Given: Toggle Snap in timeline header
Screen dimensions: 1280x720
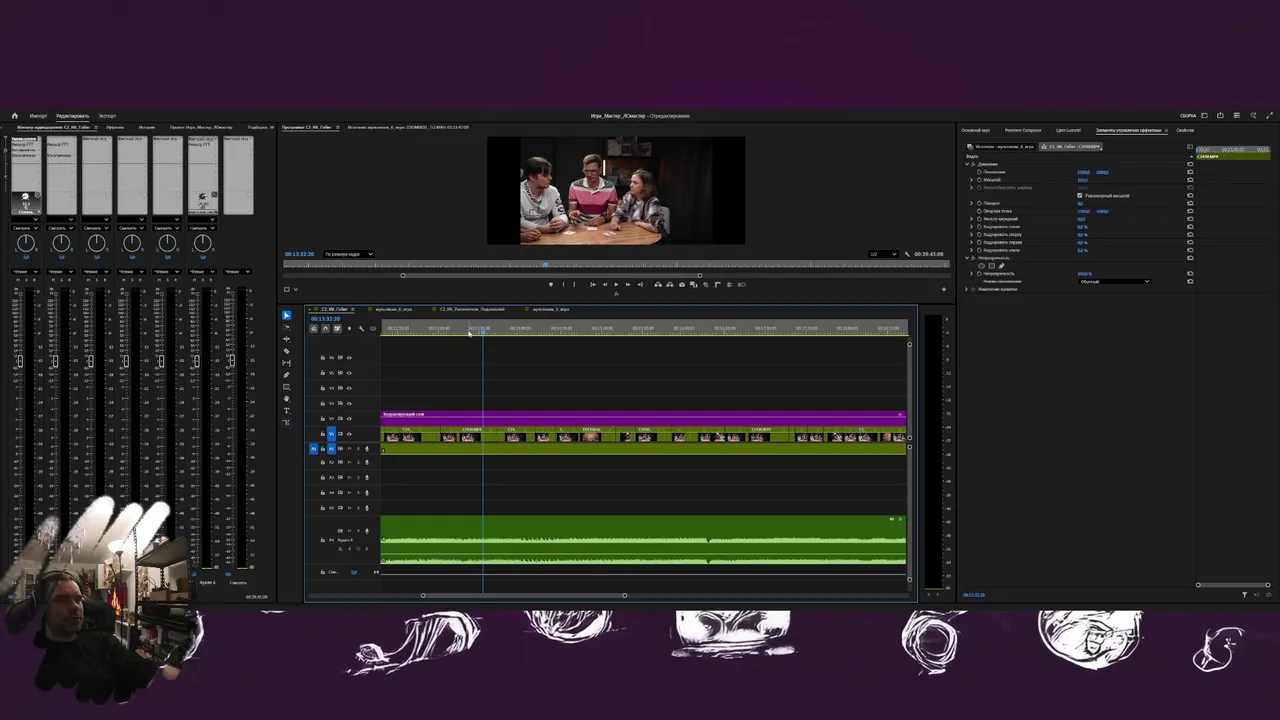Looking at the screenshot, I should [x=325, y=328].
